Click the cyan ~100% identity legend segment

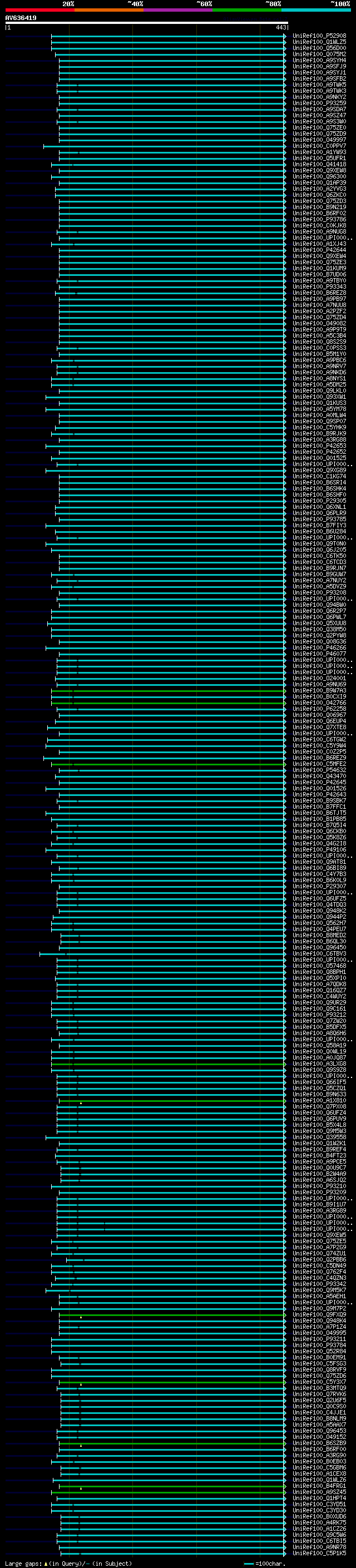316,10
